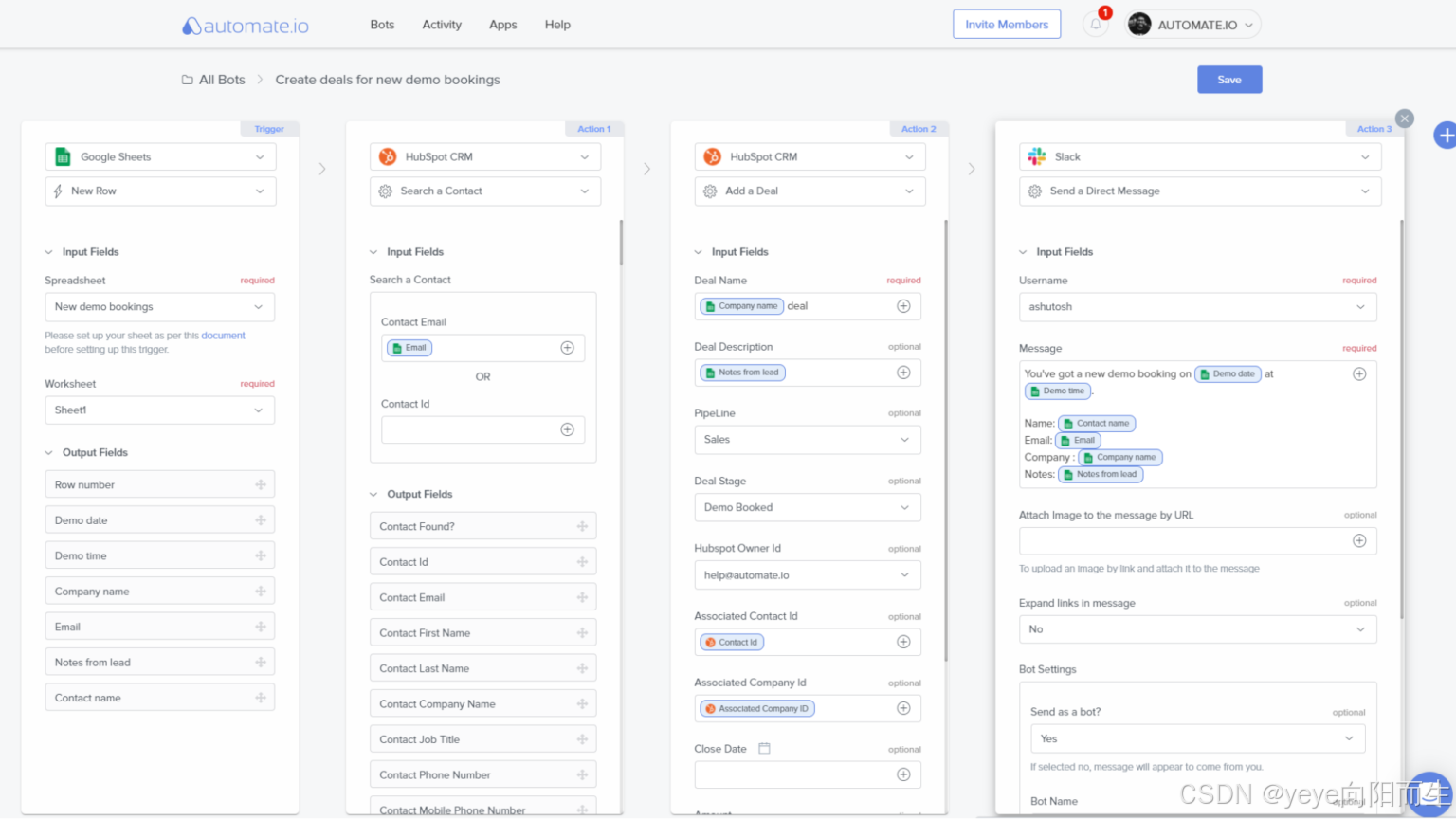1456x819 pixels.
Task: Go back to All Bots
Action: 222,80
